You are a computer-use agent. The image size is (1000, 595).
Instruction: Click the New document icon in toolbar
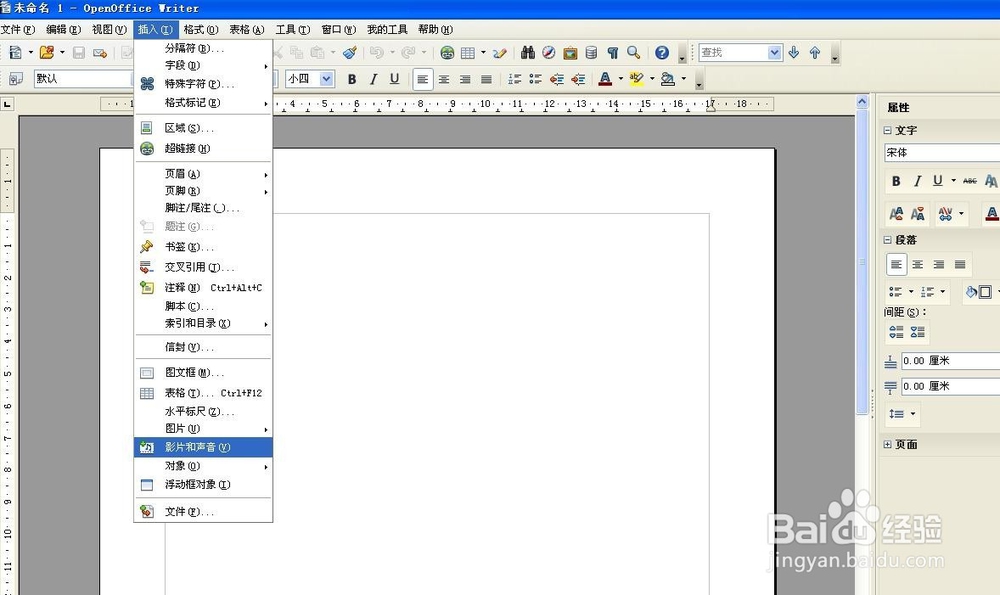tap(15, 52)
